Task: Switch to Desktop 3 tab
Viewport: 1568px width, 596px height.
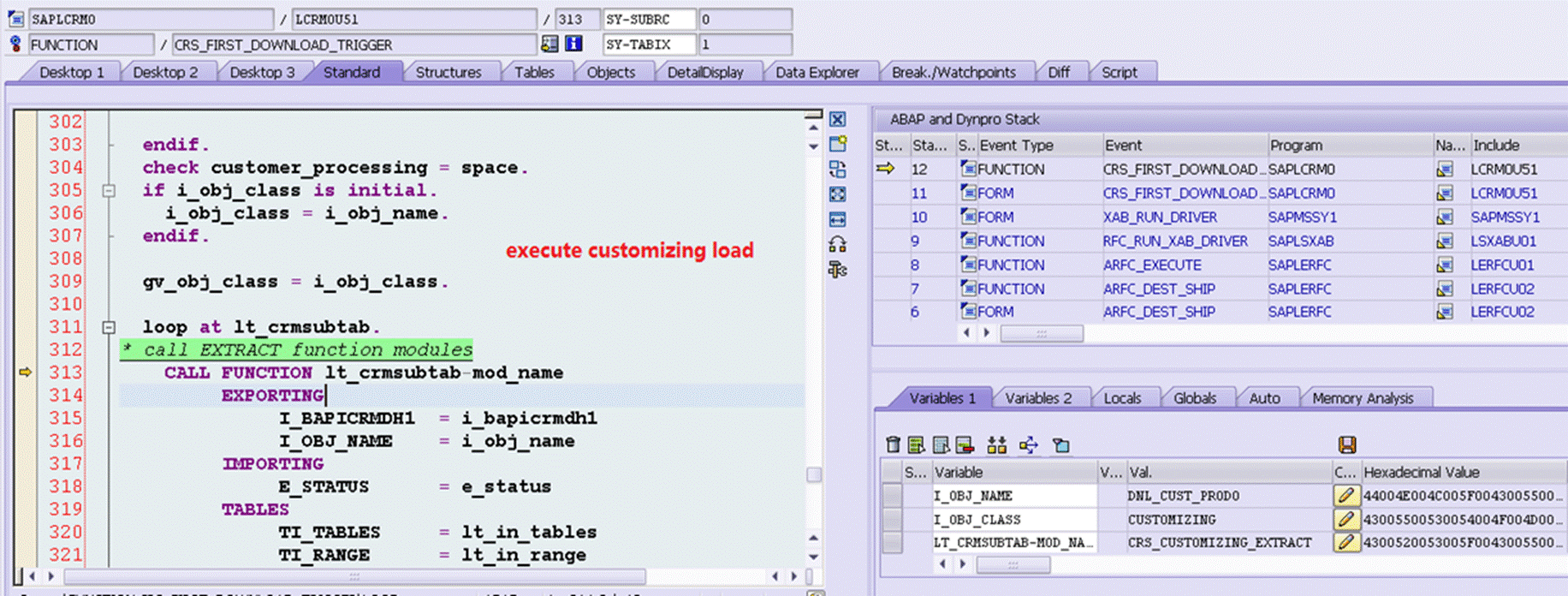Action: pos(262,72)
